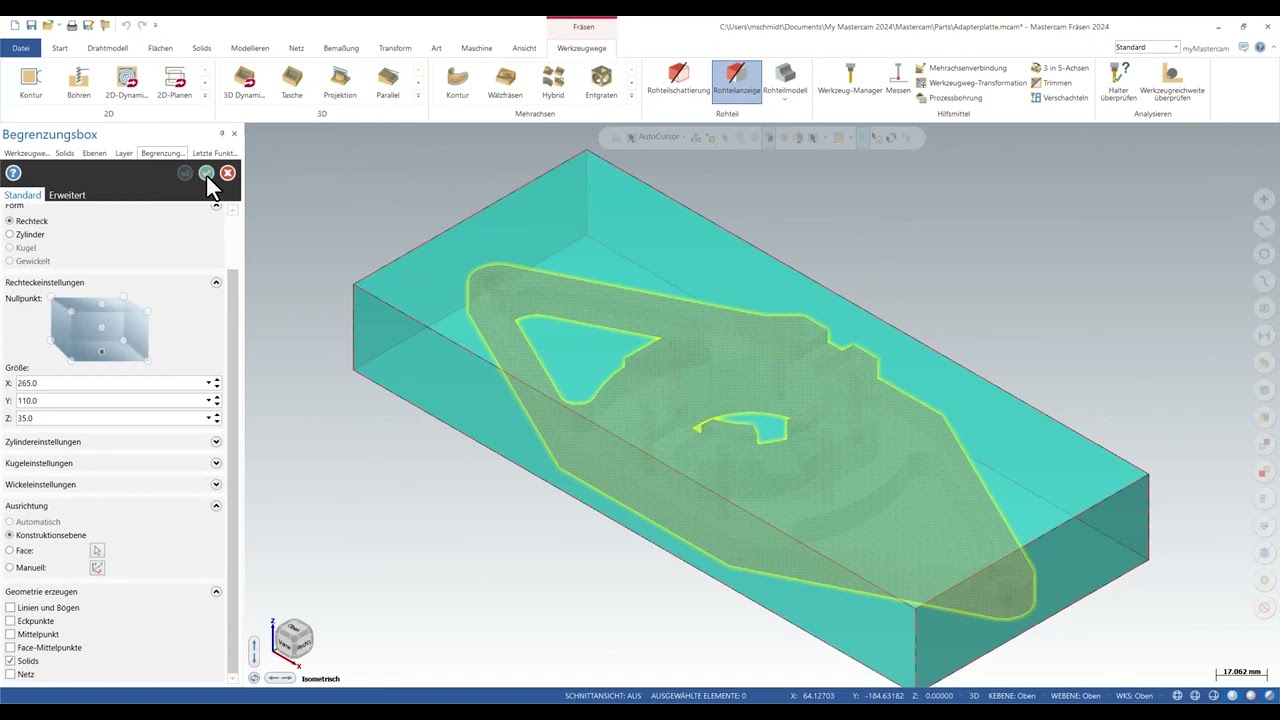The image size is (1280, 720).
Task: Open the Datei menu
Action: point(21,48)
